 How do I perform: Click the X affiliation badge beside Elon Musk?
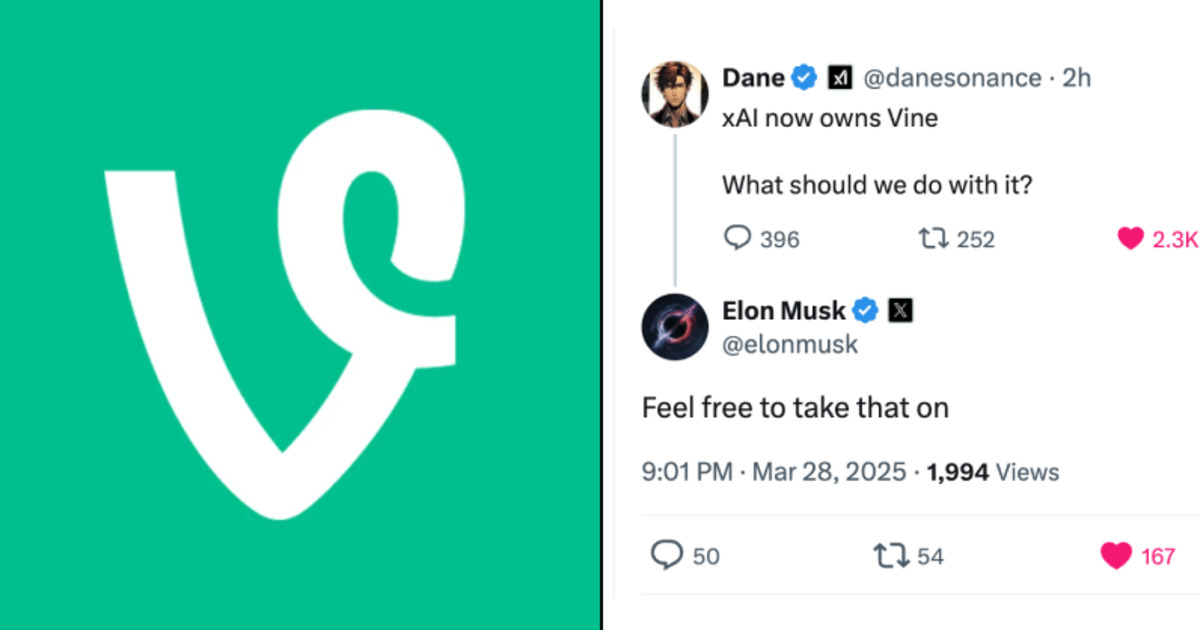point(900,311)
